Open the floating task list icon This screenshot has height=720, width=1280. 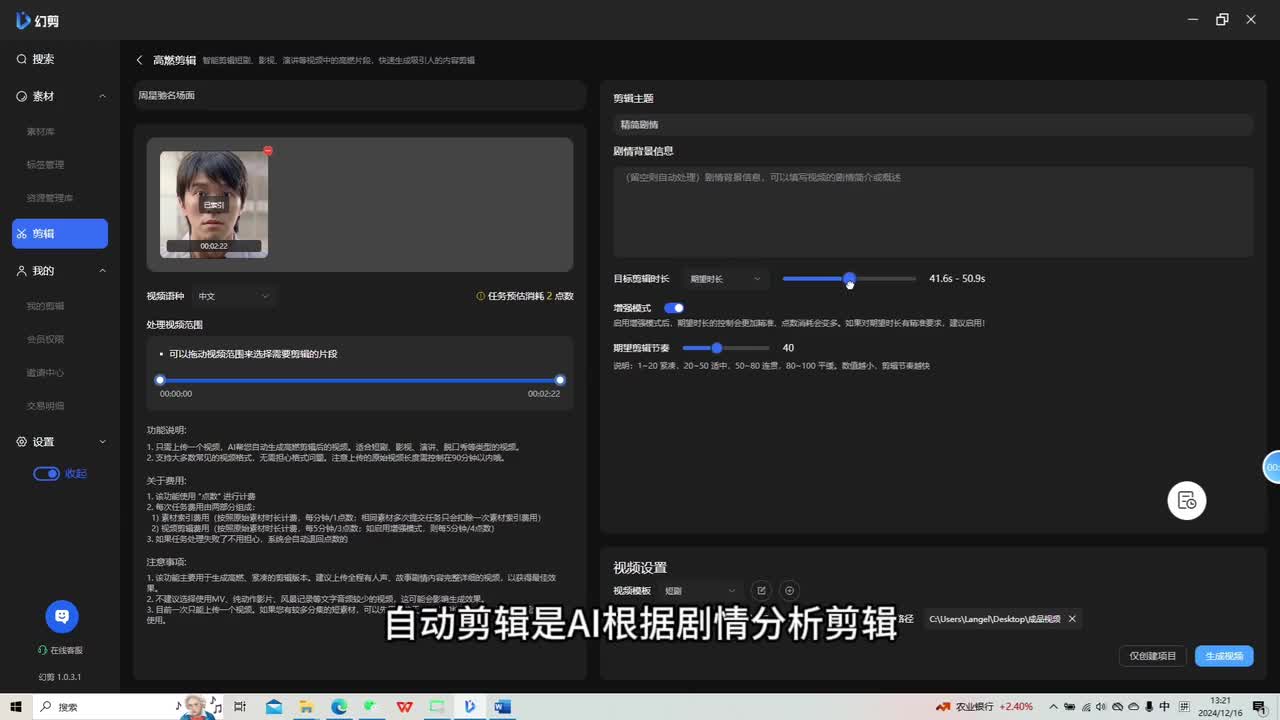pyautogui.click(x=1187, y=501)
